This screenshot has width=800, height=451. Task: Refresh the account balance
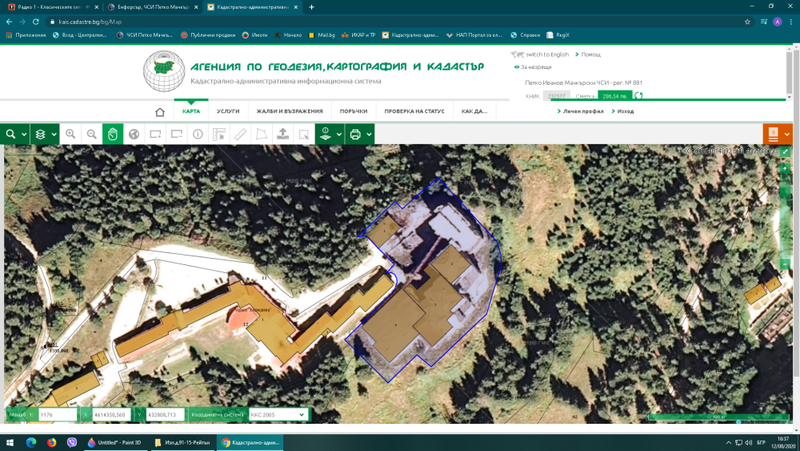click(638, 96)
